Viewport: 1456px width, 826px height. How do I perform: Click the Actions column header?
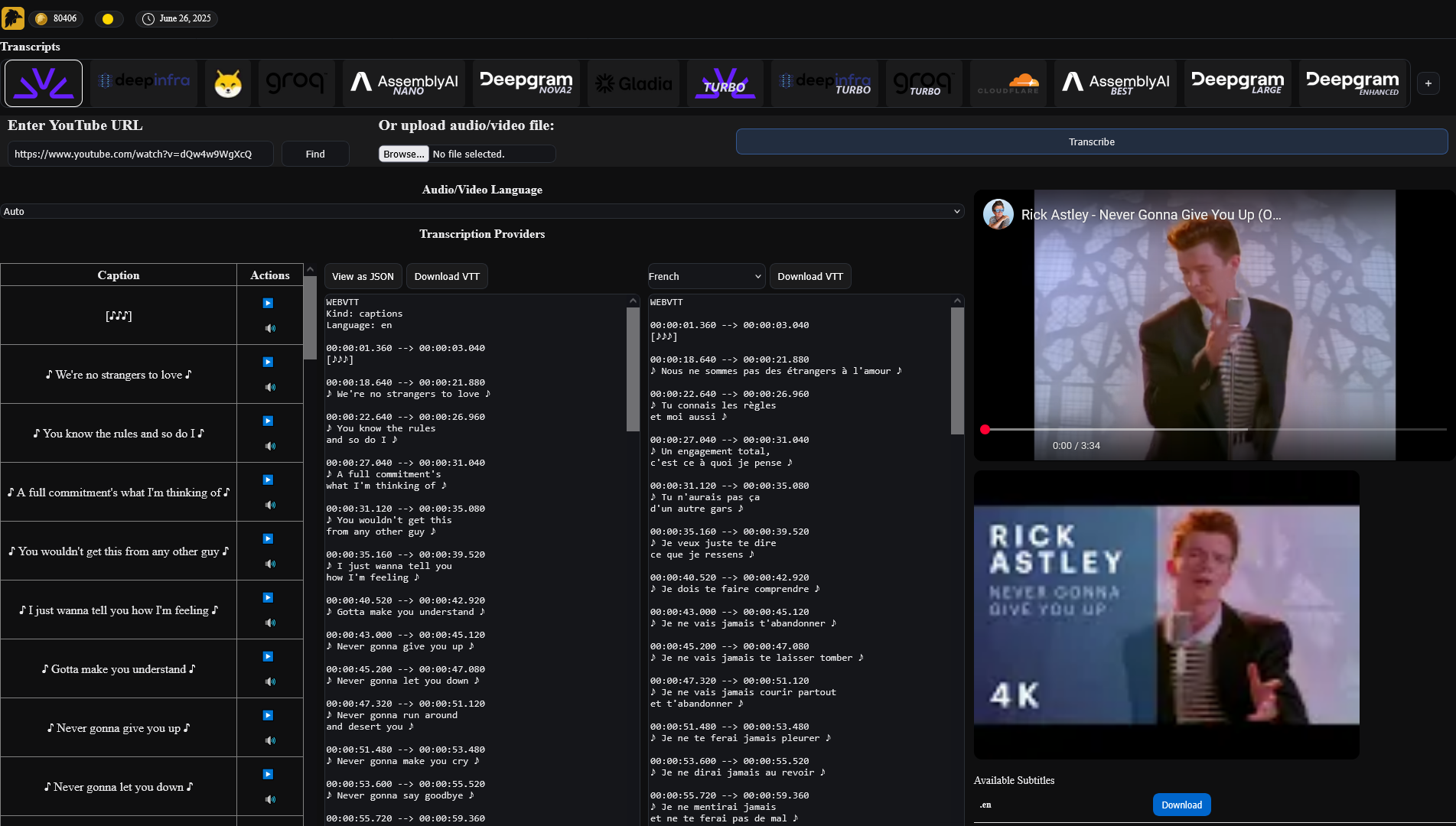[x=270, y=275]
